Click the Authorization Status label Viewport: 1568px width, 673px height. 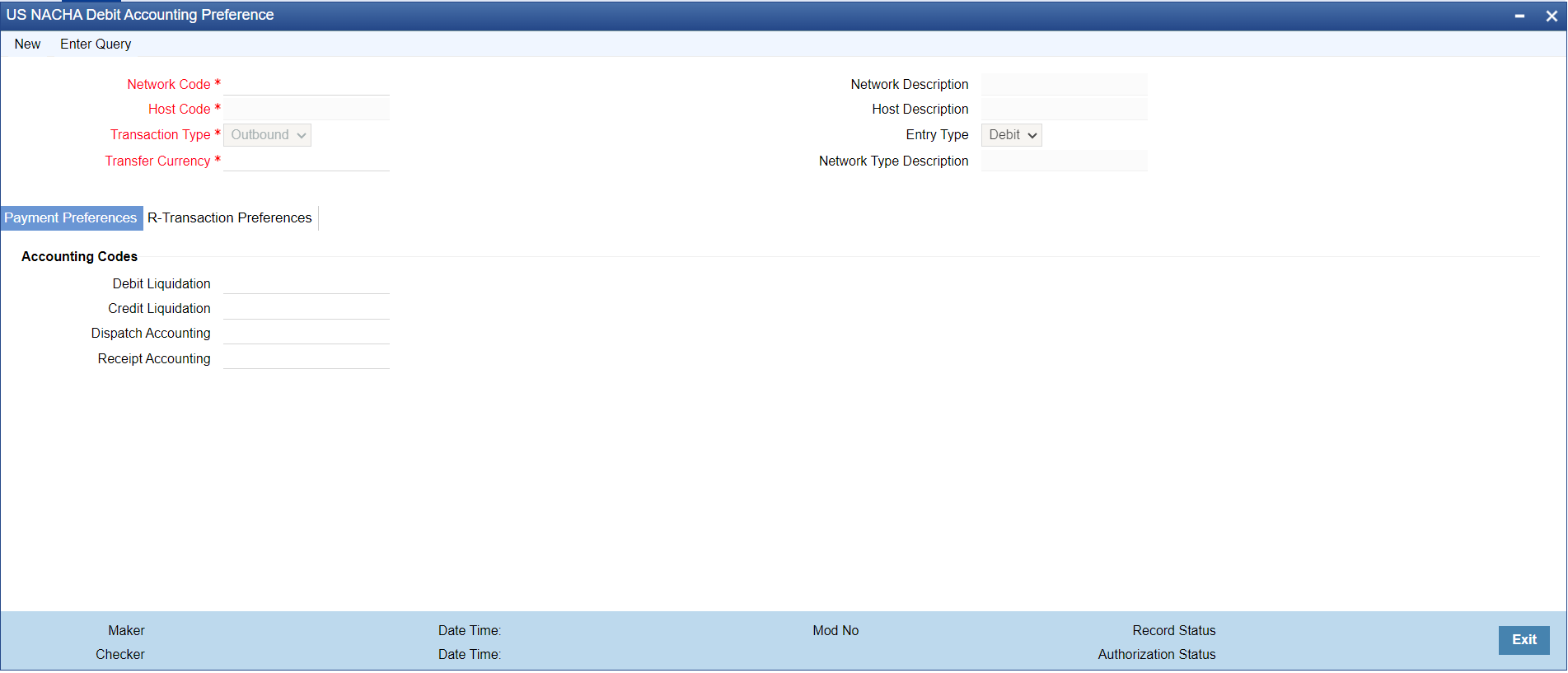(1157, 655)
